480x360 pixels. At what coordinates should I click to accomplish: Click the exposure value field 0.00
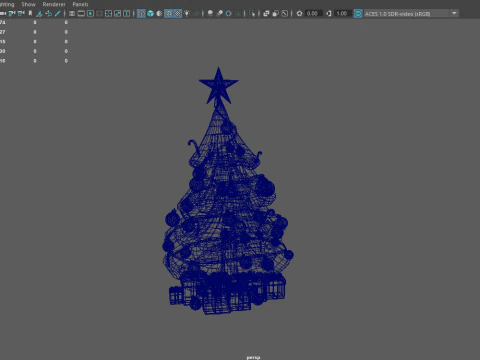click(313, 13)
